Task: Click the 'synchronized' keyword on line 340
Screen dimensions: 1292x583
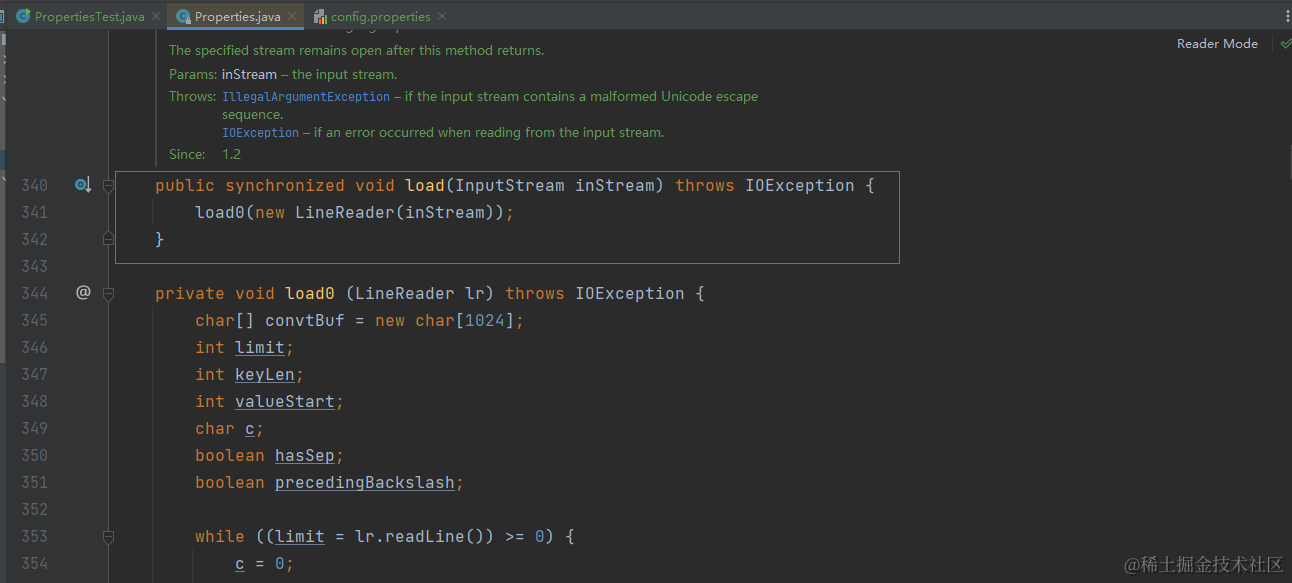Action: point(285,185)
